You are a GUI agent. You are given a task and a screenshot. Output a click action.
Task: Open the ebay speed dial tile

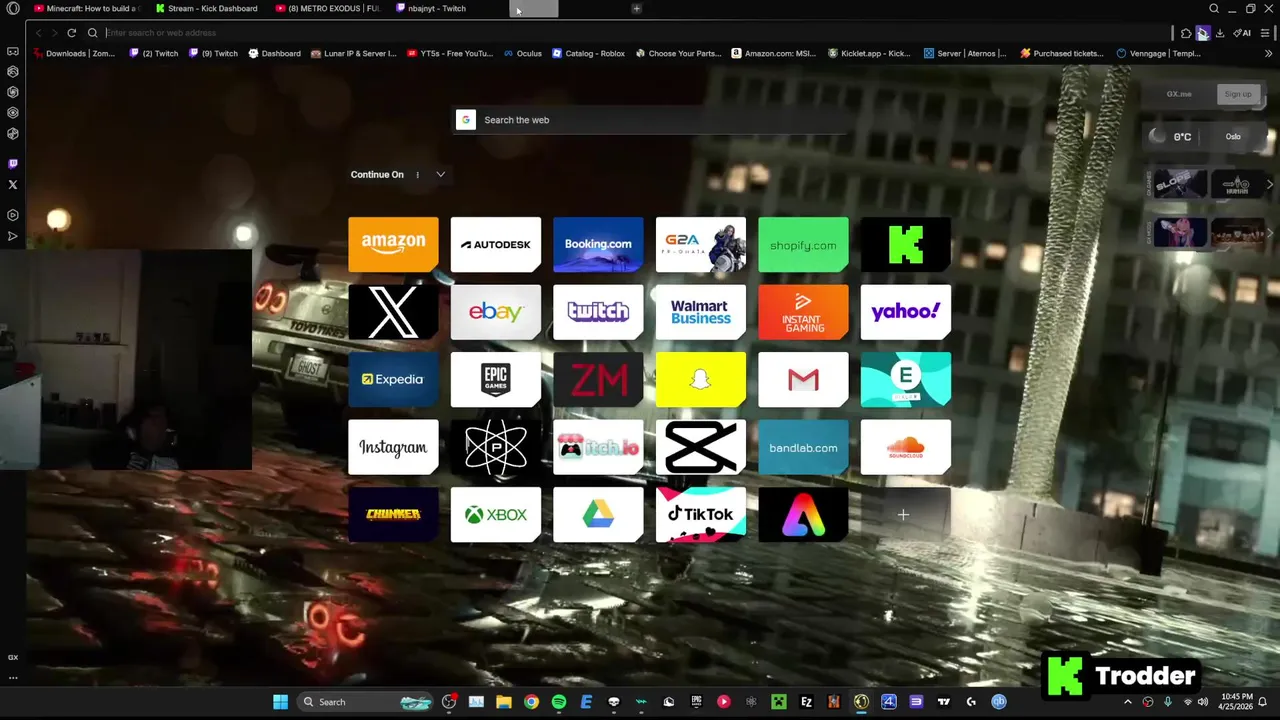[496, 312]
